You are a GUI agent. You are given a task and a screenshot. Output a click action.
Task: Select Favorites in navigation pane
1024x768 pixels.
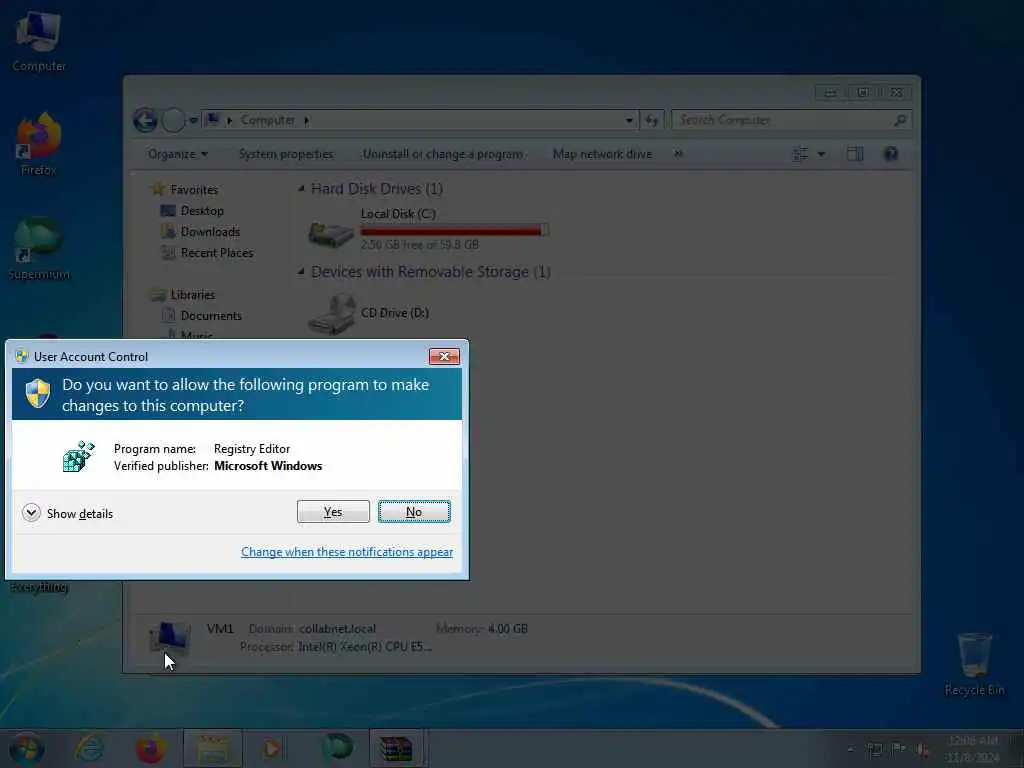point(194,189)
